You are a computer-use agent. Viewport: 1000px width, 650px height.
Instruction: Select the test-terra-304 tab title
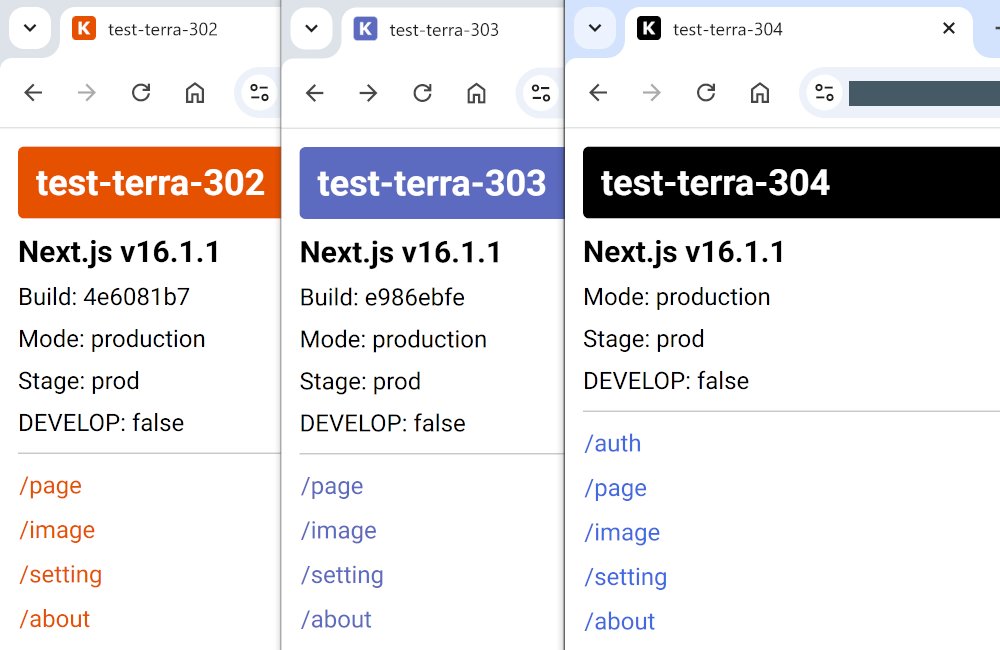coord(728,29)
